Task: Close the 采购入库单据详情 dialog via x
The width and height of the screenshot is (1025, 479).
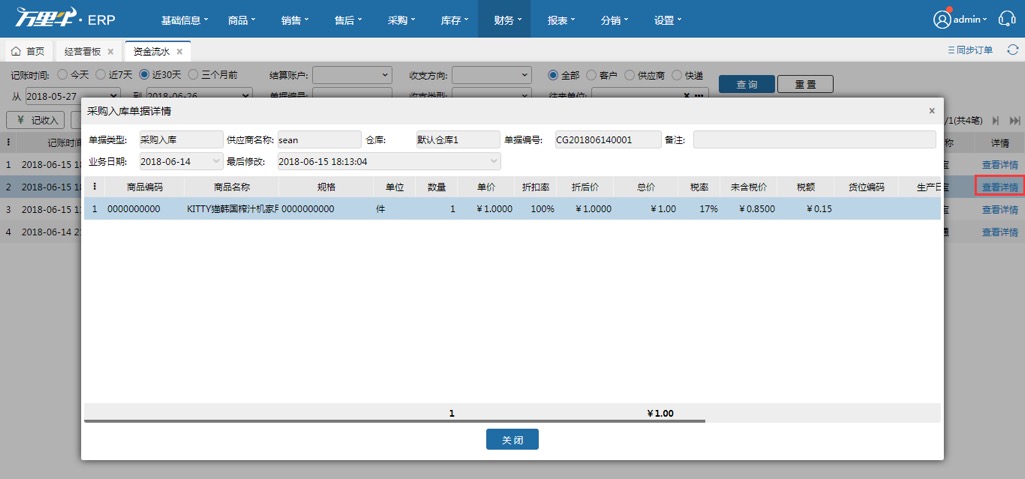Action: pyautogui.click(x=932, y=111)
